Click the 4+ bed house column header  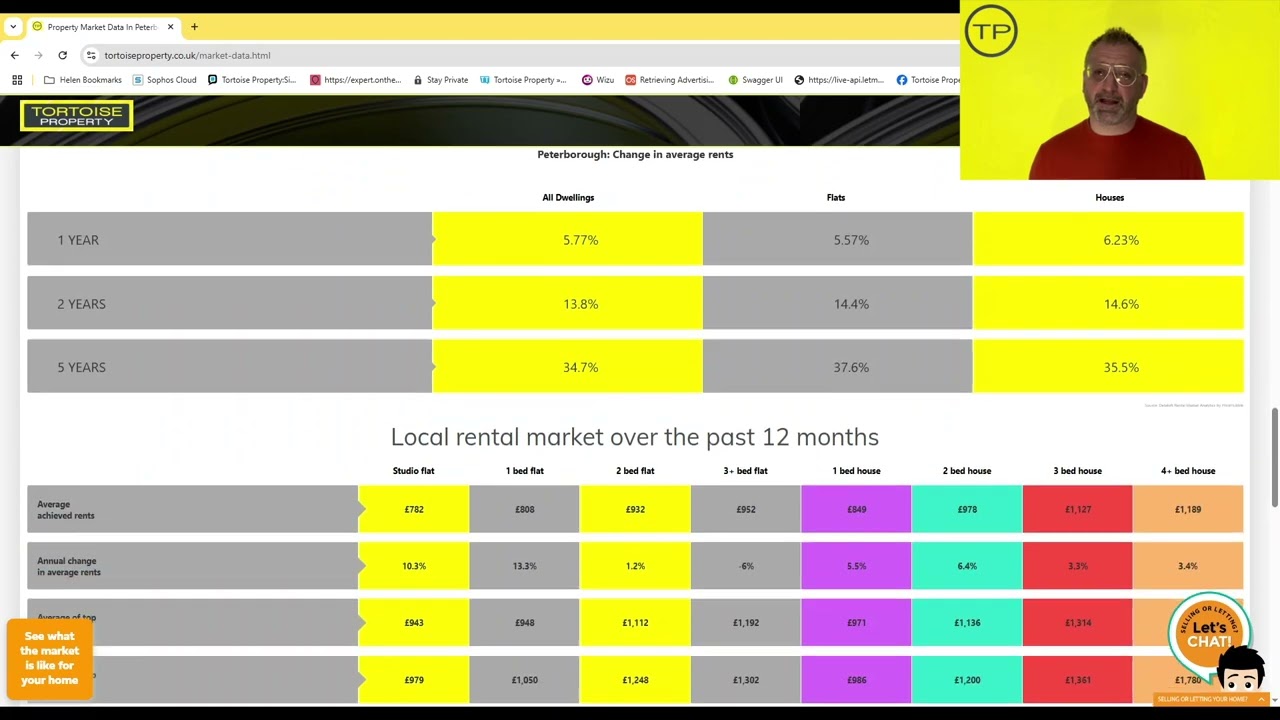coord(1187,471)
